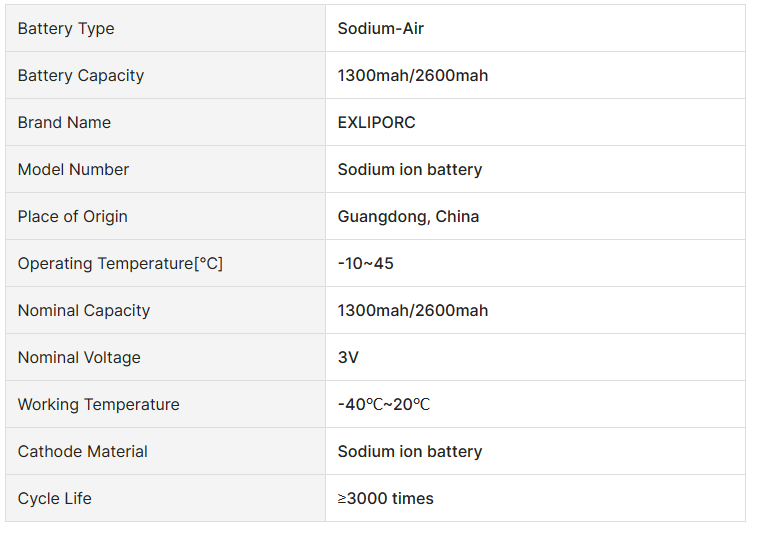Screen dimensions: 772x539
Task: Select the value beside Battery Capacity
Action: (x=412, y=76)
